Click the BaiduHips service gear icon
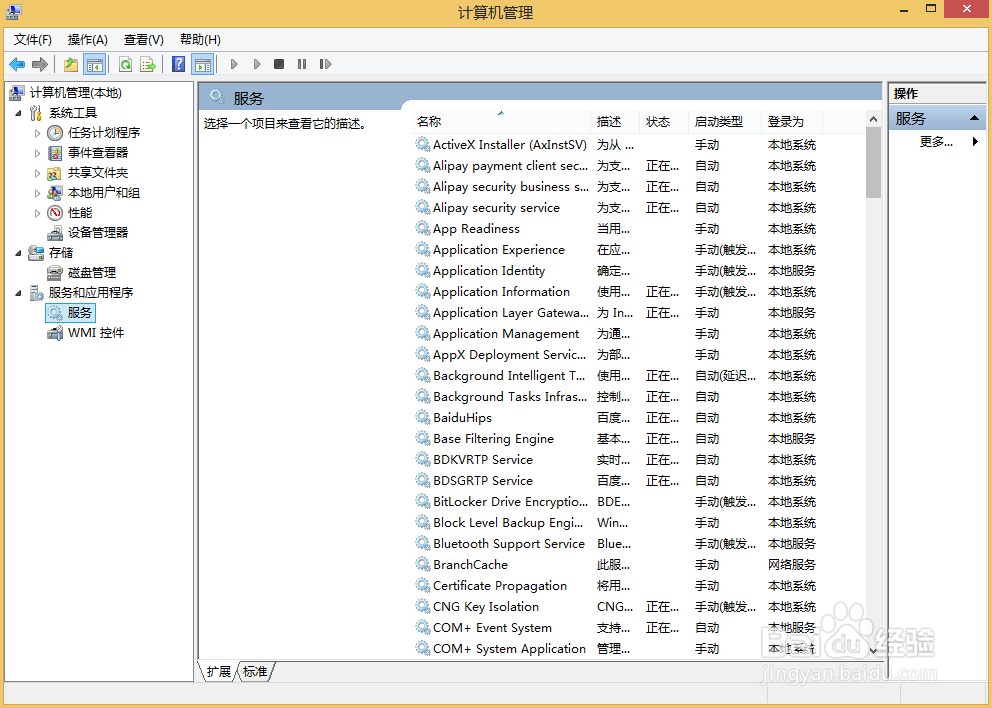The width and height of the screenshot is (992, 708). point(423,418)
